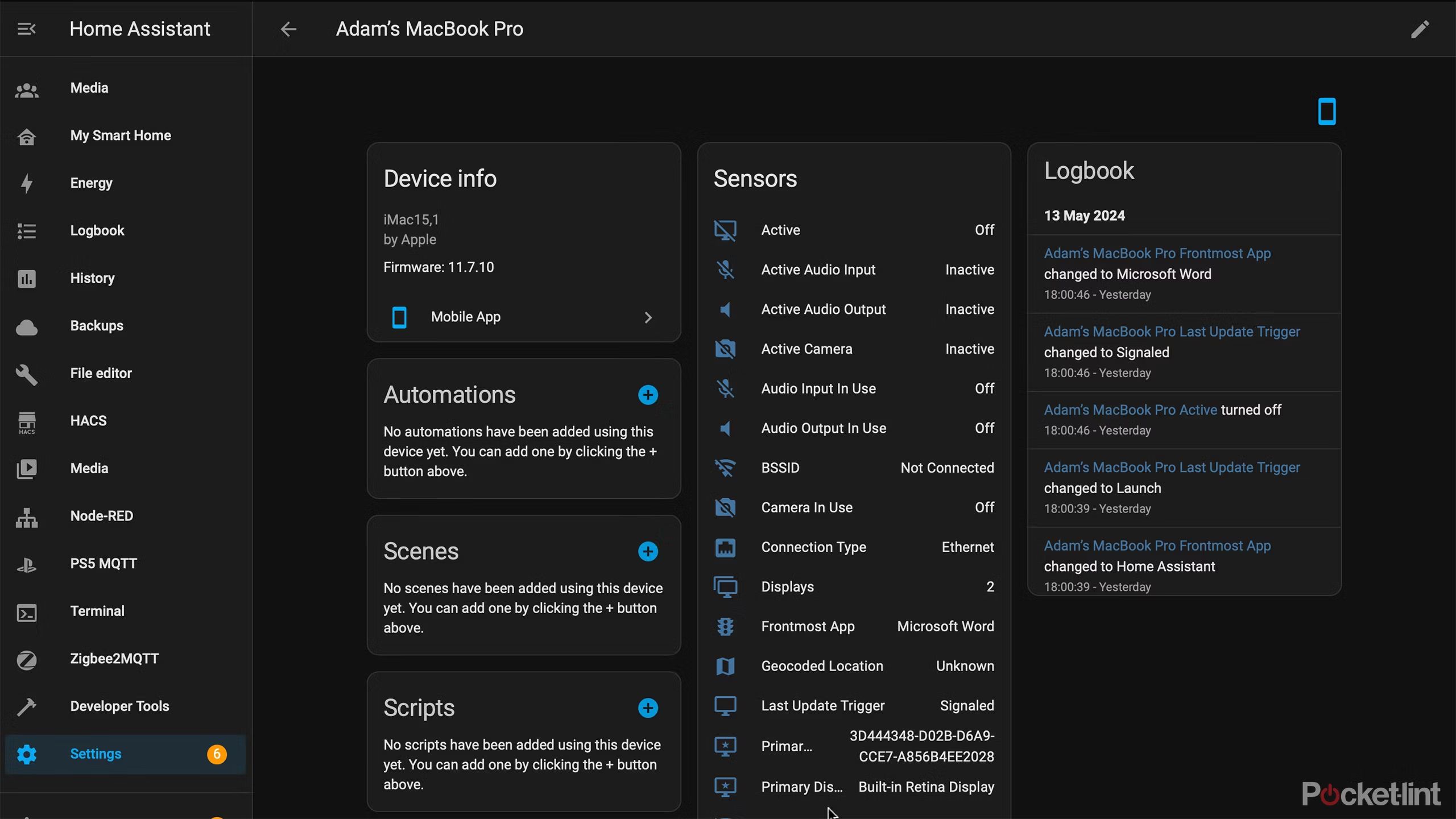
Task: Click the Camera In Use camera-off icon
Action: [x=725, y=508]
